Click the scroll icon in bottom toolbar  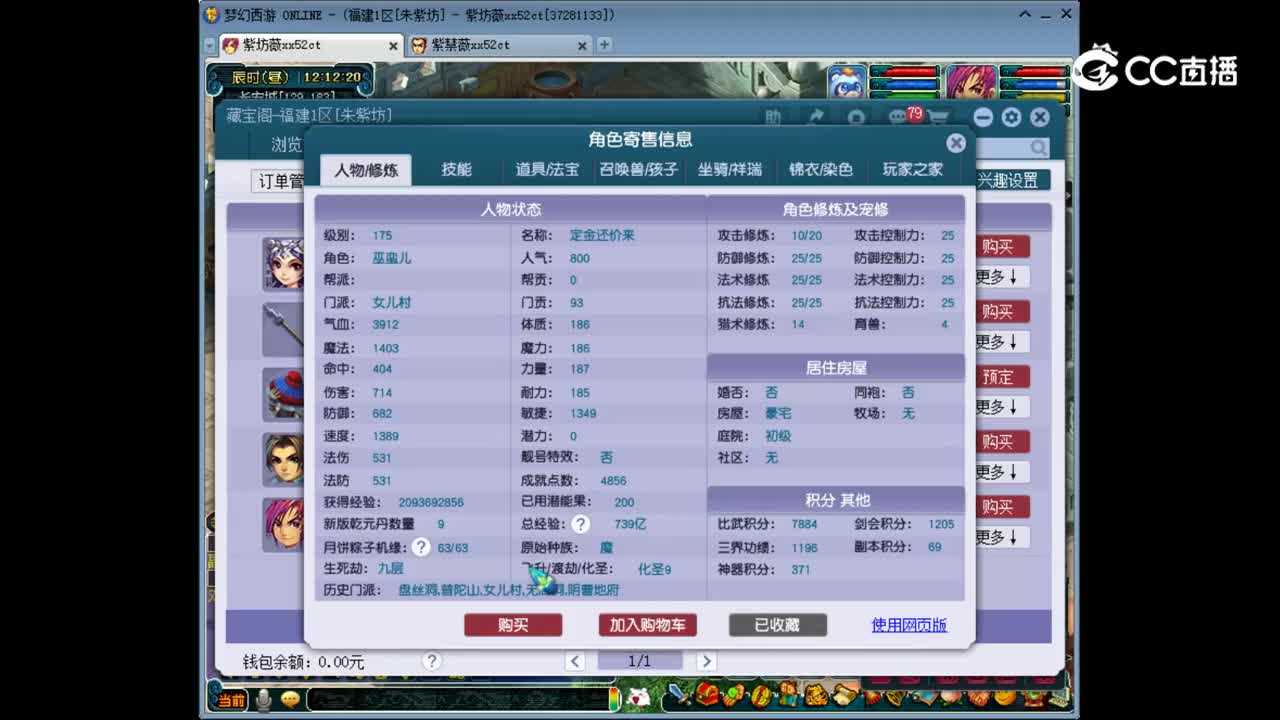843,693
